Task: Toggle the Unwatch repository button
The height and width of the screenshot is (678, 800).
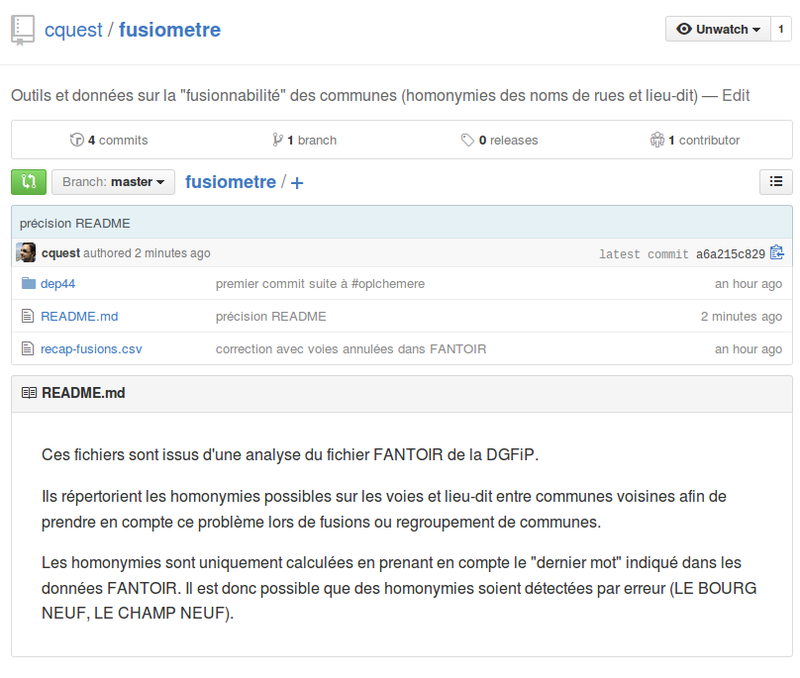Action: [718, 29]
